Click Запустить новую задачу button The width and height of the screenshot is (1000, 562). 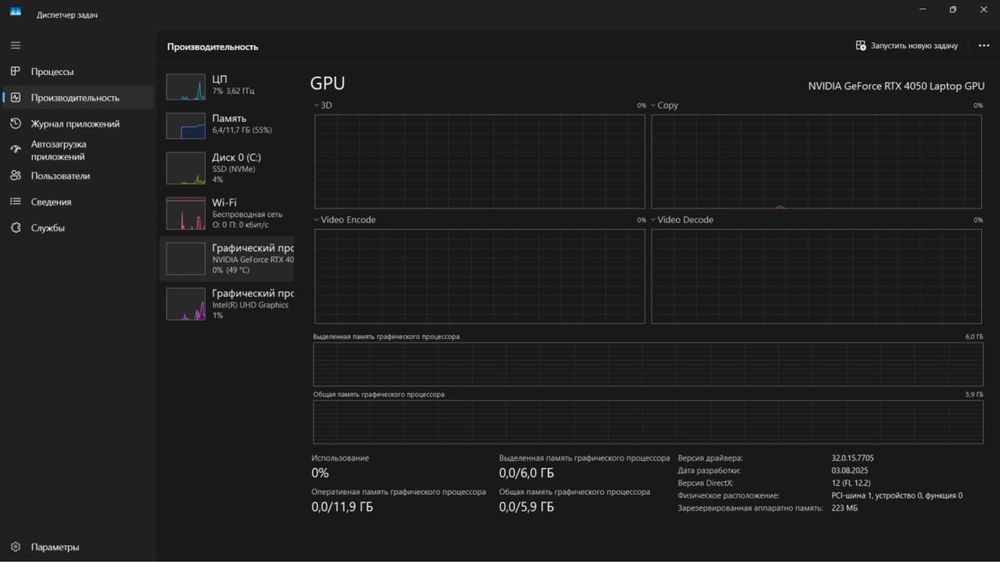click(x=907, y=45)
